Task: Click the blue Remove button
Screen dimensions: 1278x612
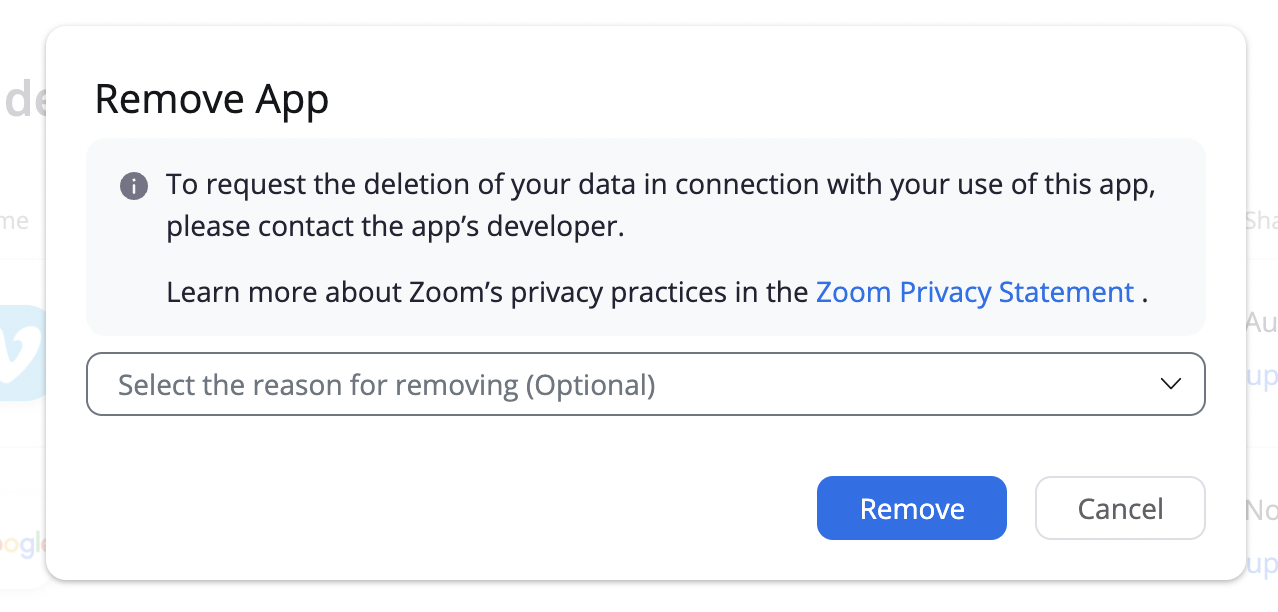Action: point(911,508)
